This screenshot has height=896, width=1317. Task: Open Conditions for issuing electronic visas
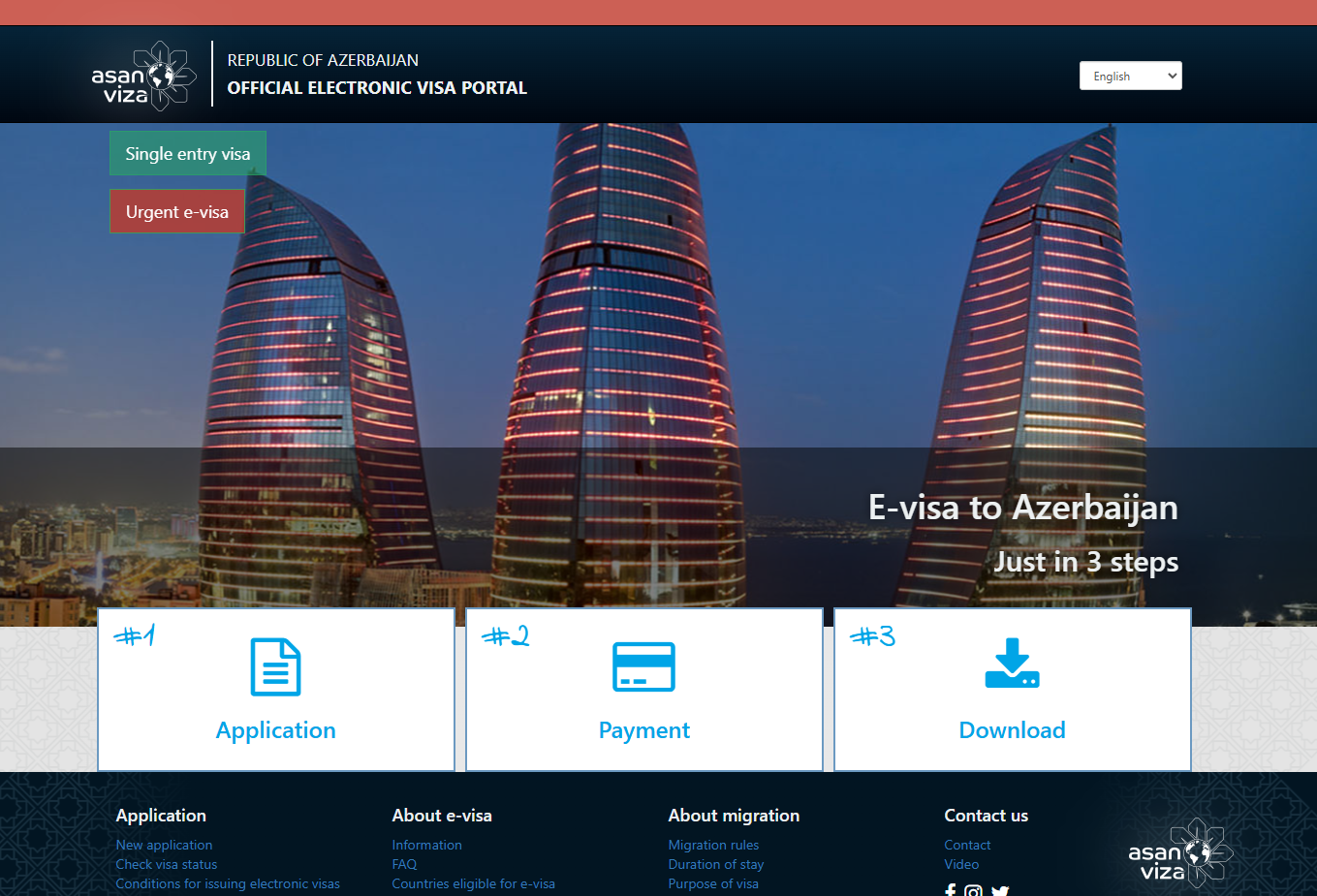pos(228,883)
